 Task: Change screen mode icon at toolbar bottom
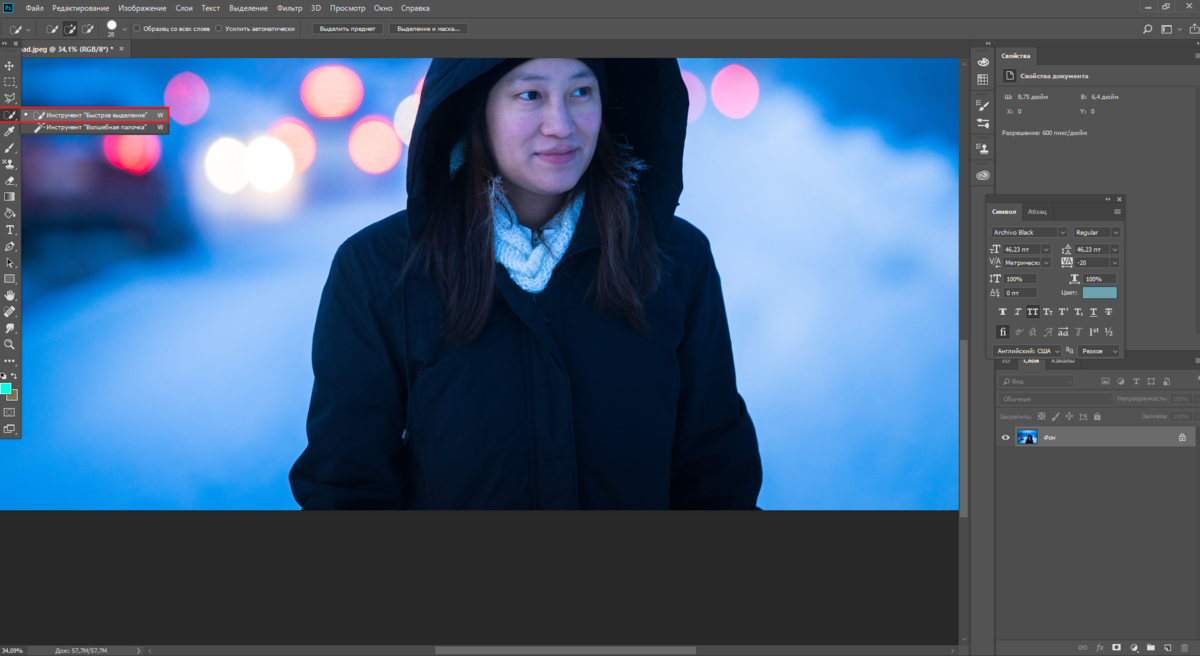[x=10, y=428]
